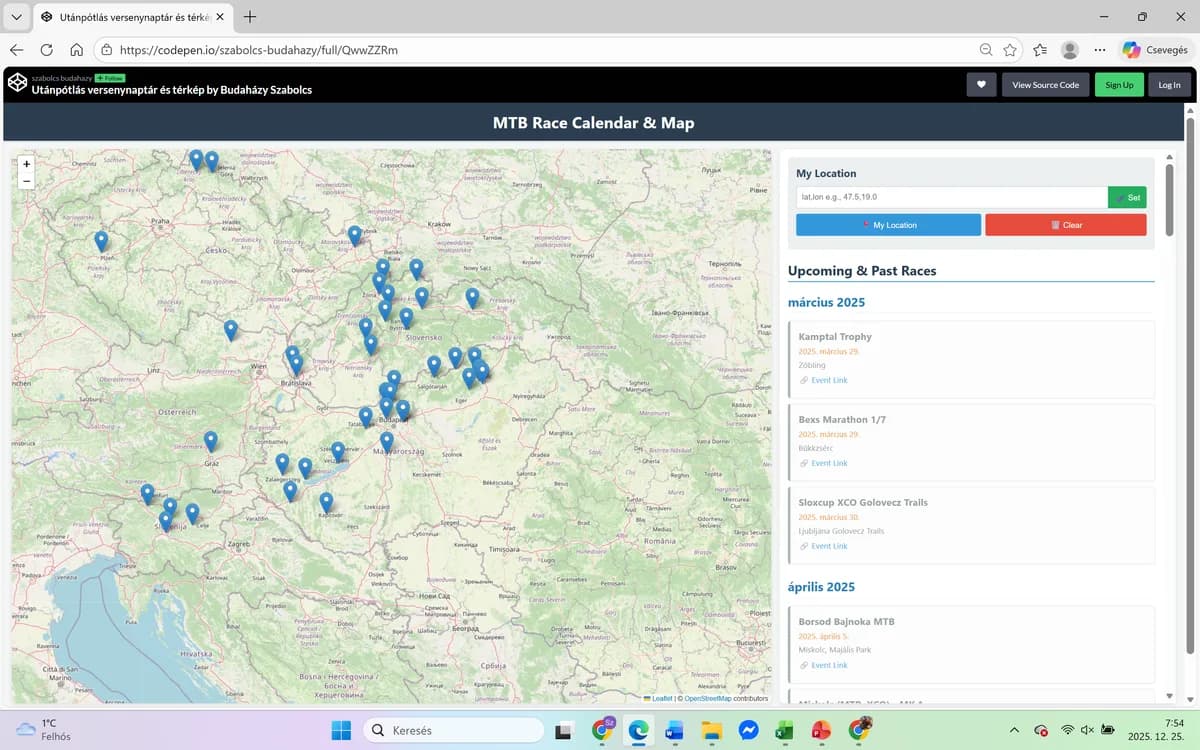The image size is (1200, 750).
Task: Open the Windows Start menu
Action: pos(341,730)
